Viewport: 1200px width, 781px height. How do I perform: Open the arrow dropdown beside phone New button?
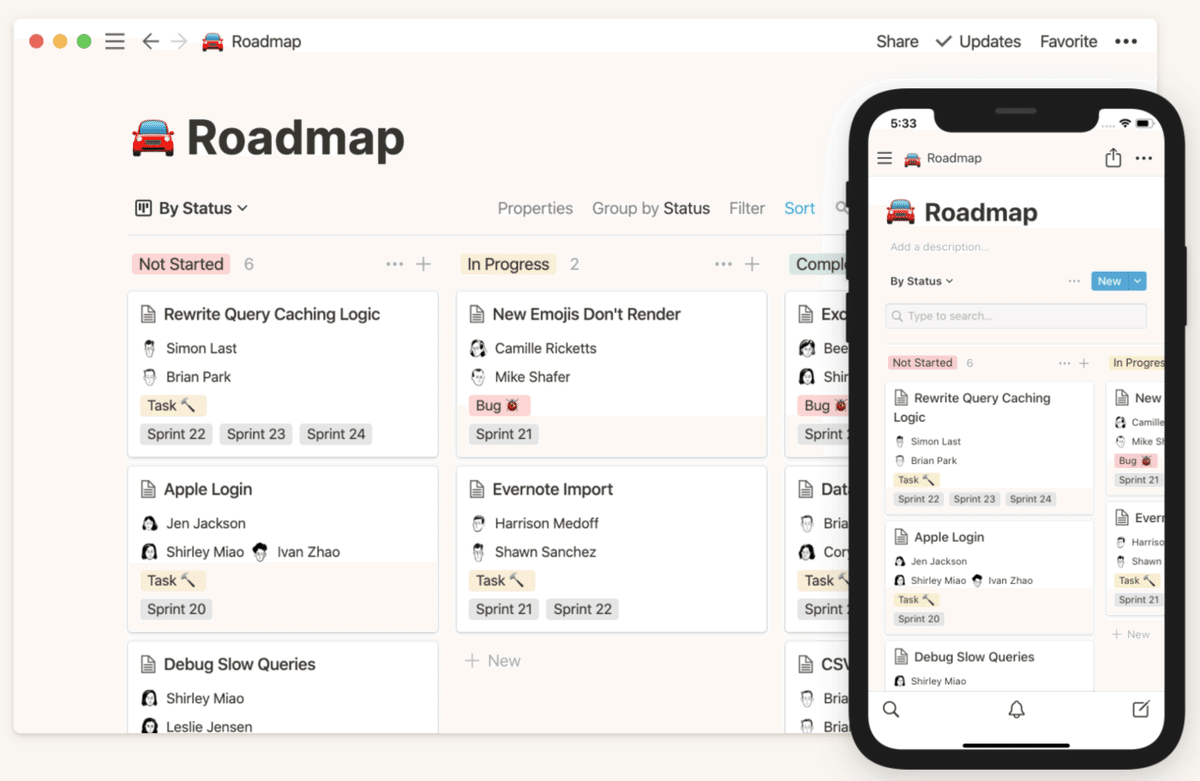(1137, 281)
